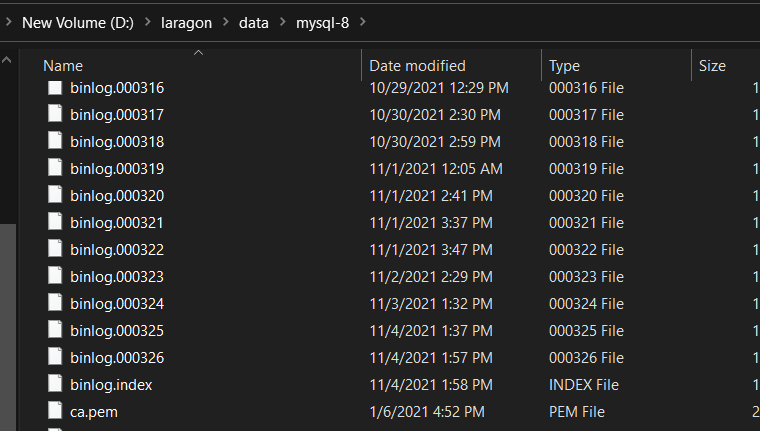Click type cell 000323 File
Screen dimensions: 760x431
586,277
